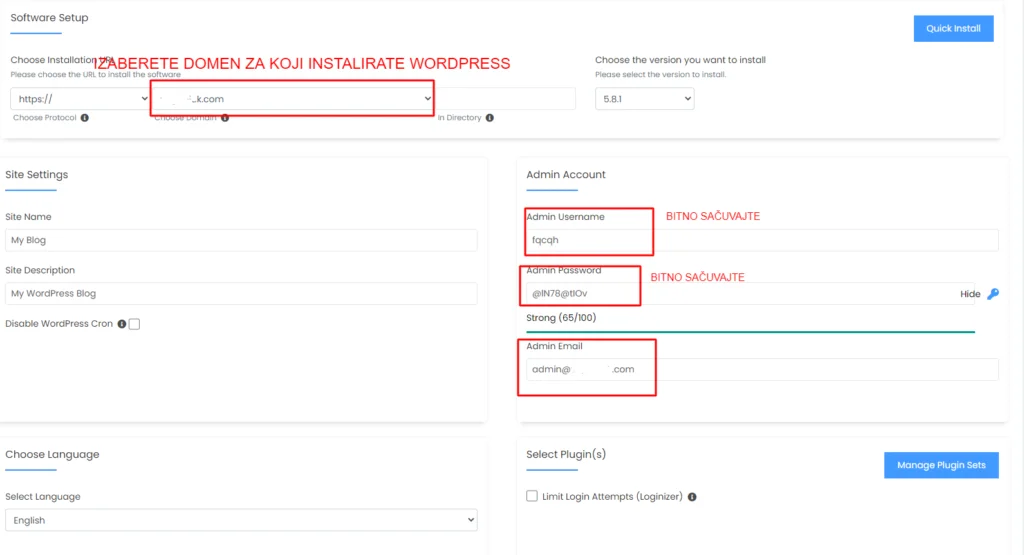Click the WordPress Cron info icon

click(x=121, y=324)
